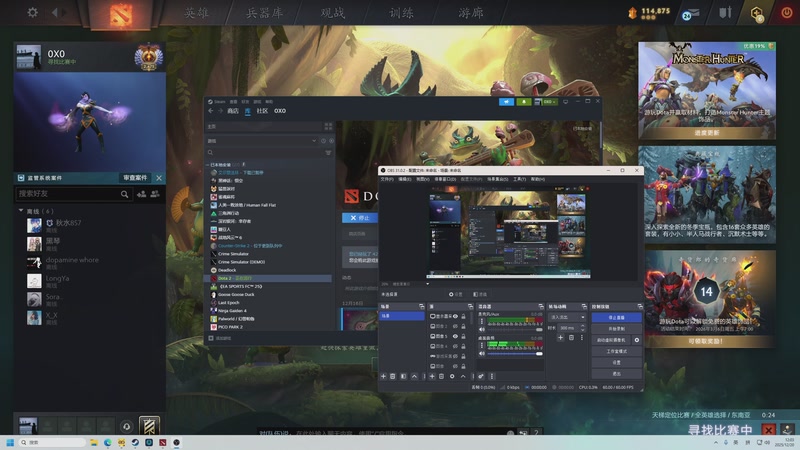Open Steam notifications green bell
800x450 pixels.
[x=523, y=102]
